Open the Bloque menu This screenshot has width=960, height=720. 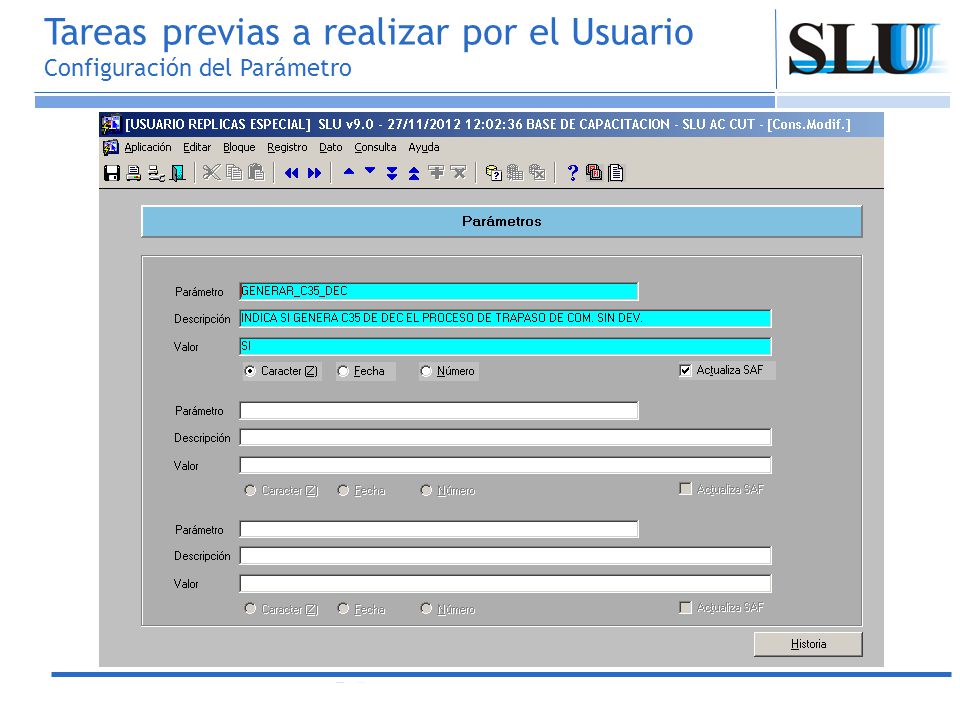(x=239, y=148)
